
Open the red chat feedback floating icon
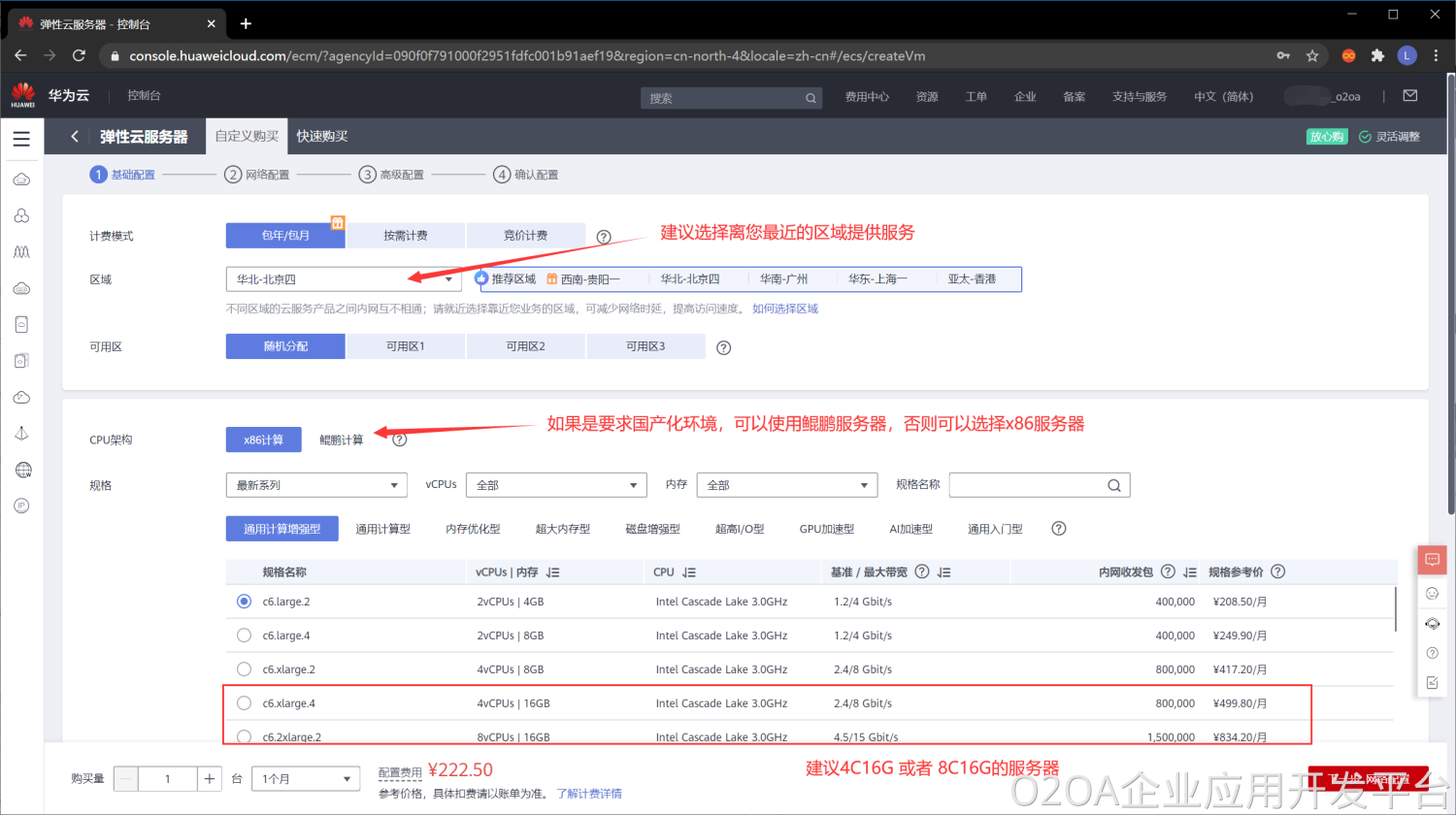(1432, 560)
